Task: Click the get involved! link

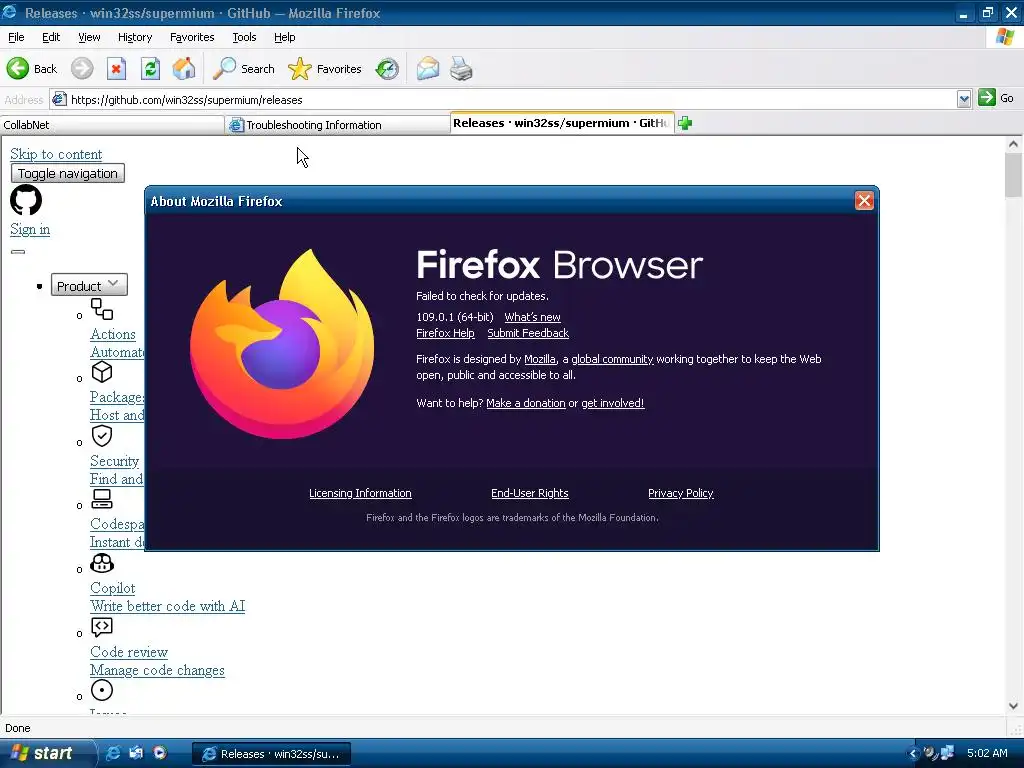Action: pyautogui.click(x=613, y=404)
